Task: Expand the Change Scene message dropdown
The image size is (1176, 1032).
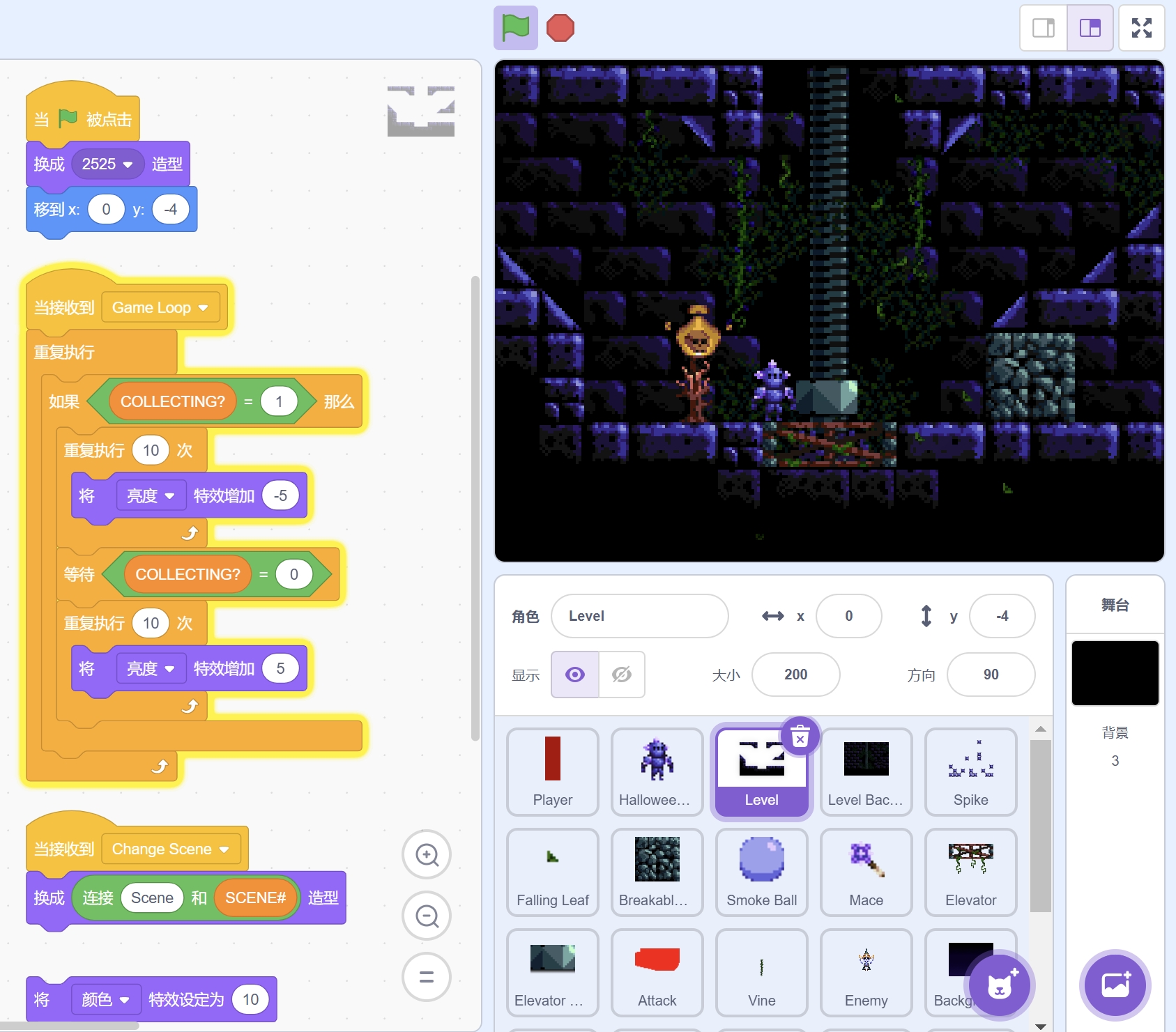Action: (x=224, y=849)
